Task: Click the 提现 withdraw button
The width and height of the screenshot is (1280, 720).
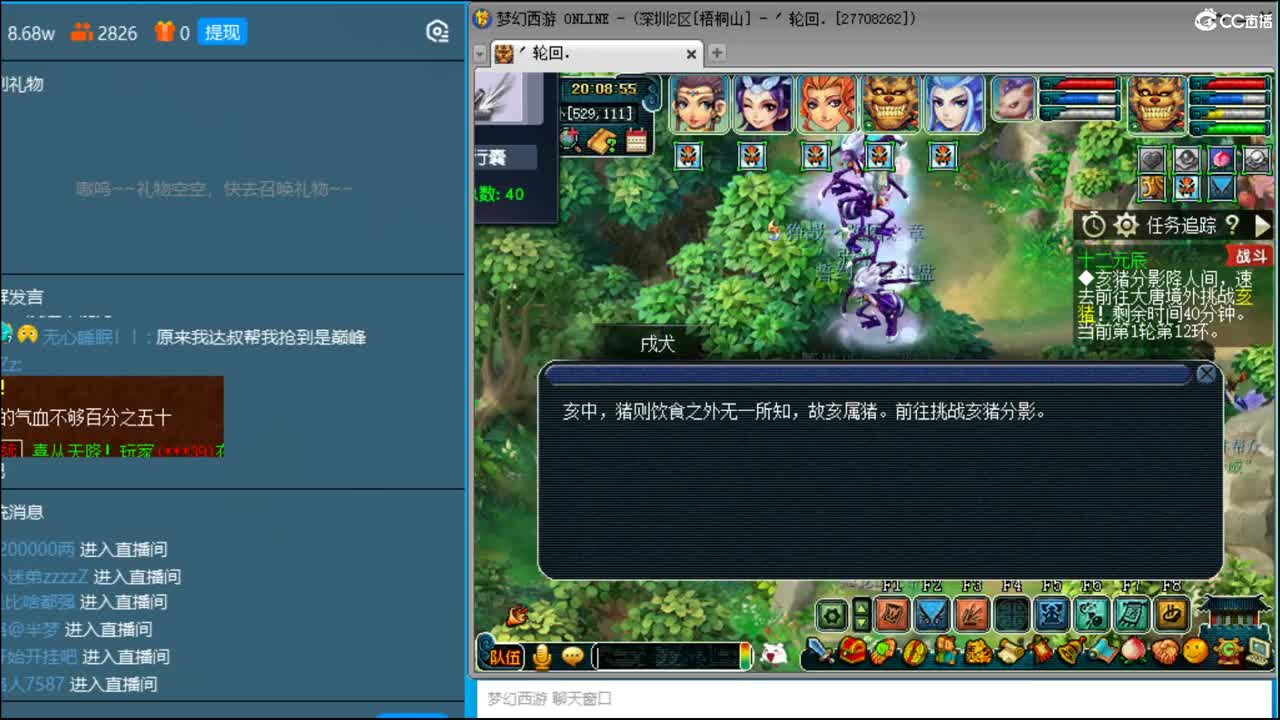Action: (x=221, y=32)
